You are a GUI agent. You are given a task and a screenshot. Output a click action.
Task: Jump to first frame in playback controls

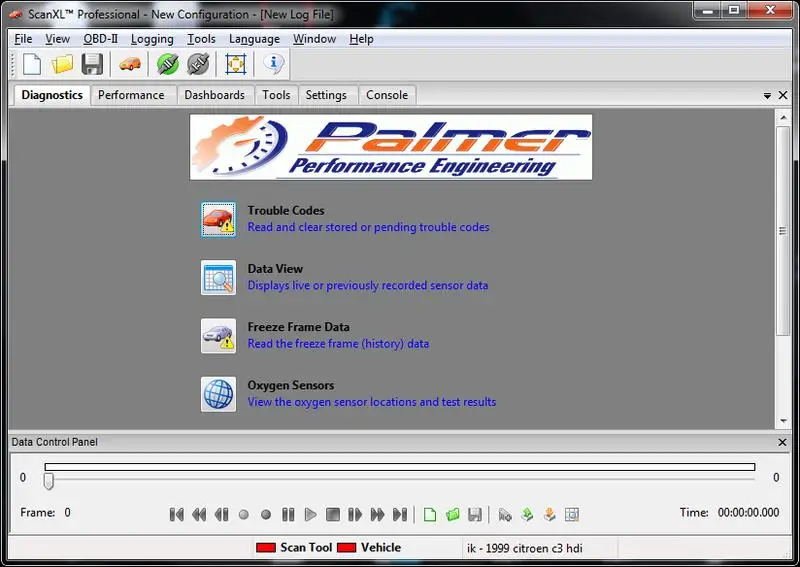pos(177,514)
